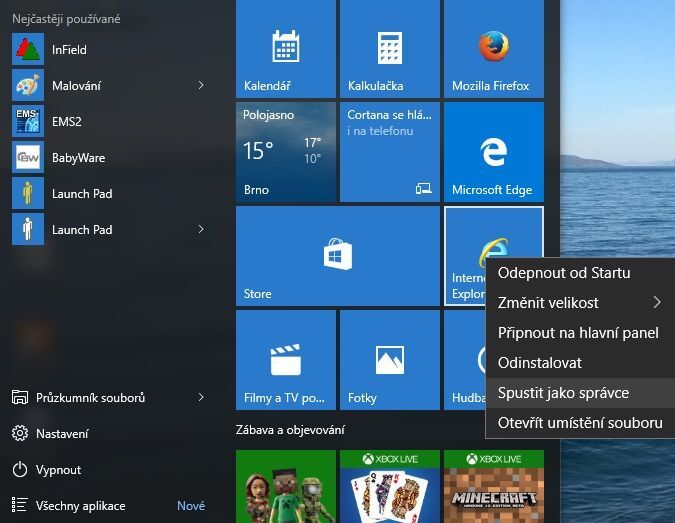
Task: Start BabyWare from the app list
Action: click(x=78, y=157)
